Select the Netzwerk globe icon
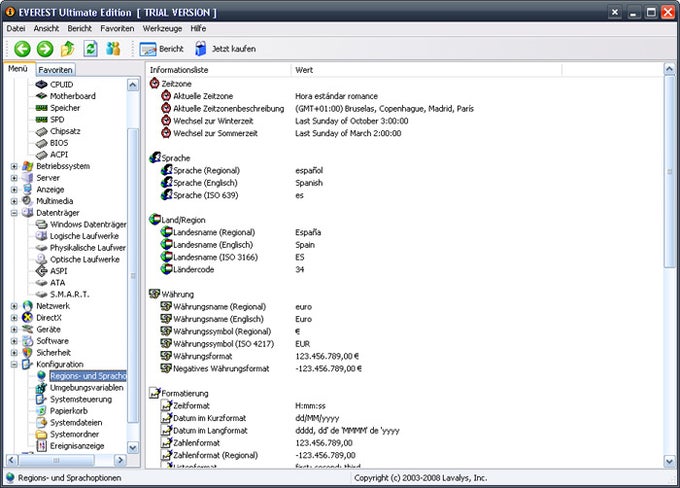The image size is (680, 488). [x=27, y=306]
